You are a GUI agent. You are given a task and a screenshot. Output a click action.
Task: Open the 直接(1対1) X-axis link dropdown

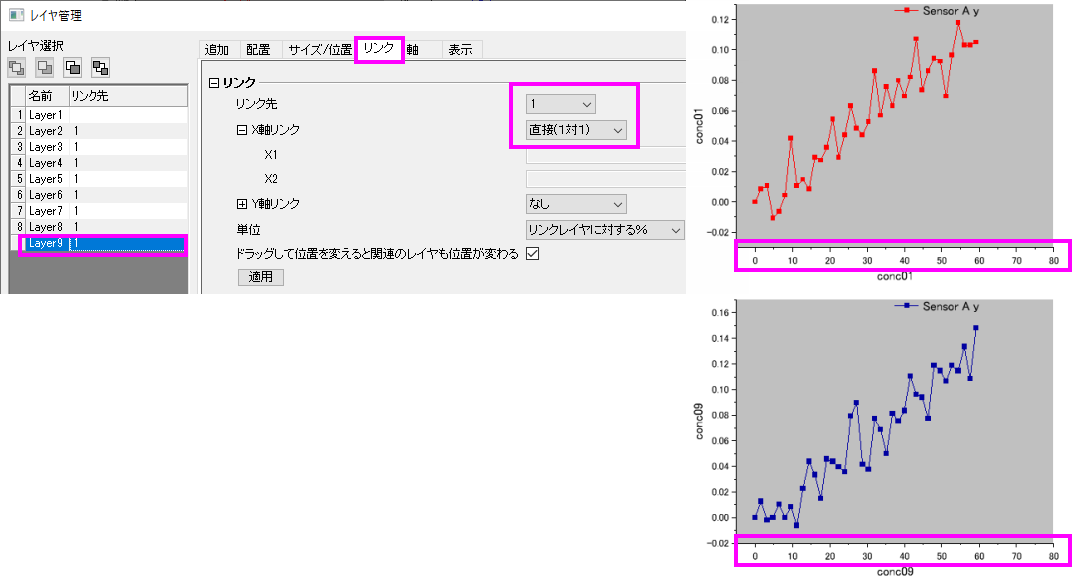click(576, 130)
